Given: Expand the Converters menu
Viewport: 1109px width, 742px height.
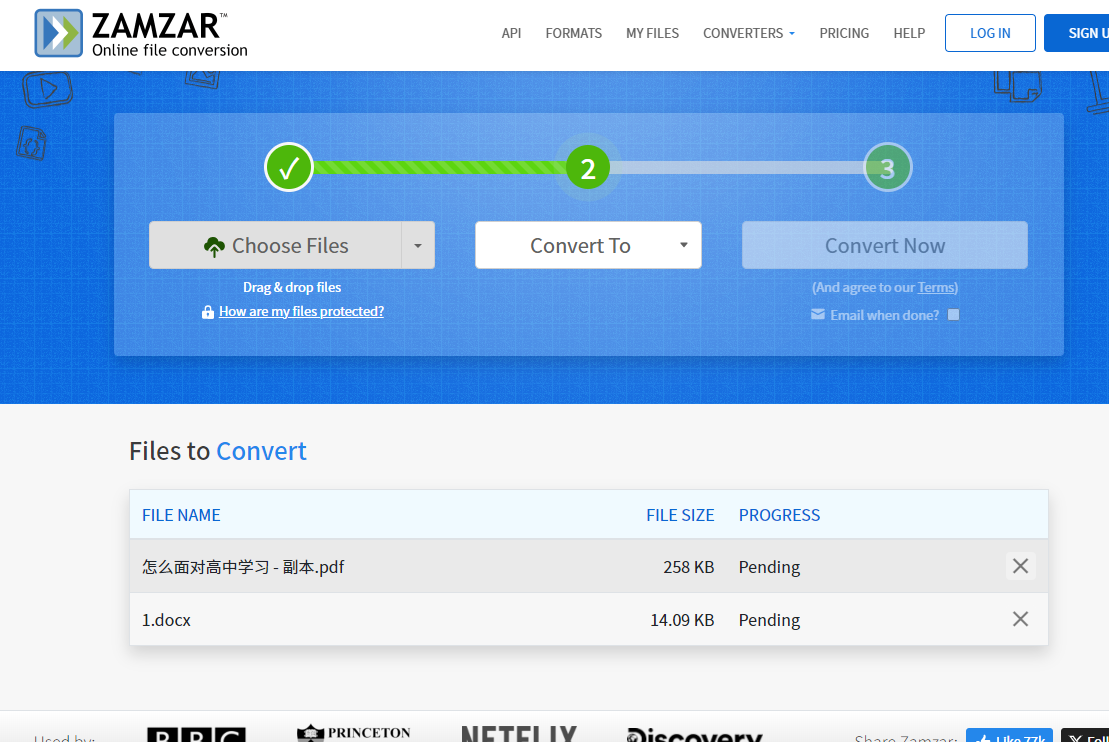Looking at the screenshot, I should (x=749, y=33).
